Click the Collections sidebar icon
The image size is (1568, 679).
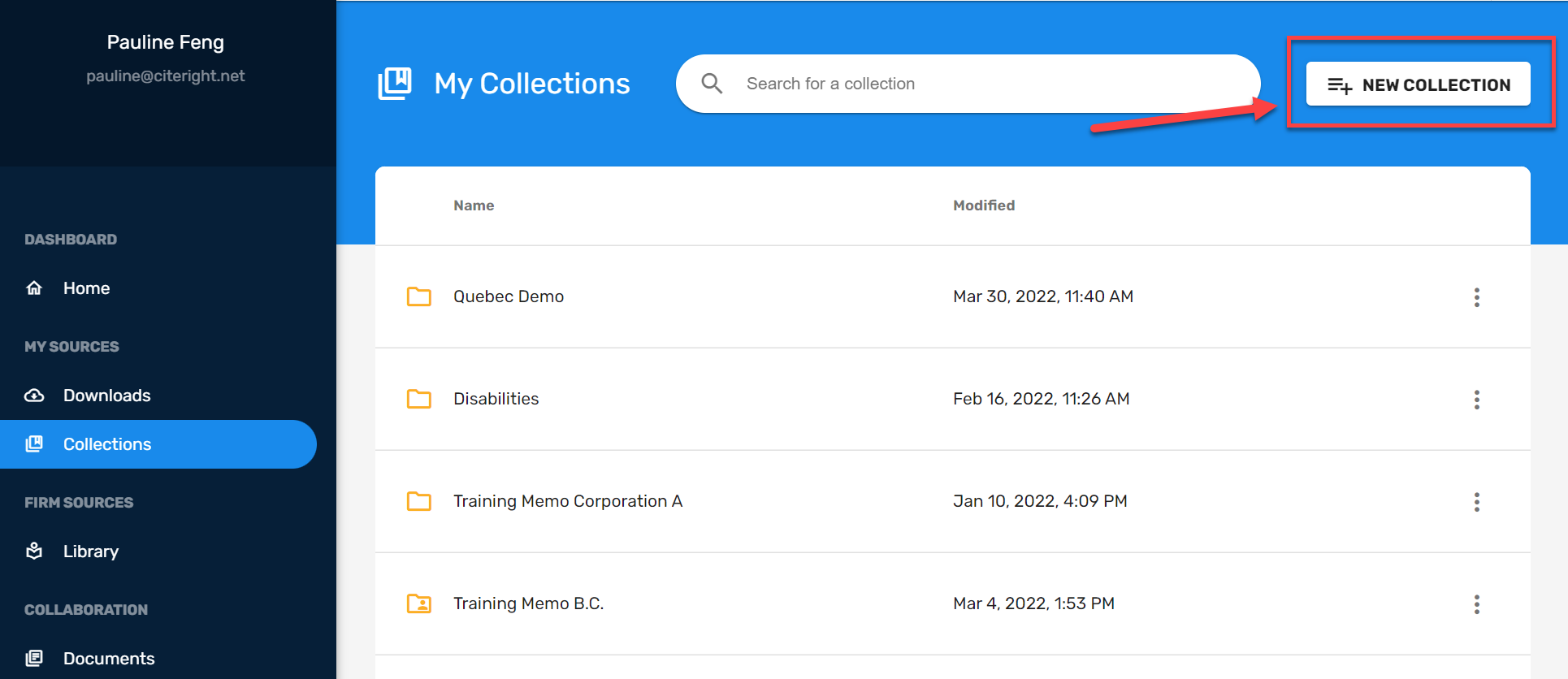[34, 444]
